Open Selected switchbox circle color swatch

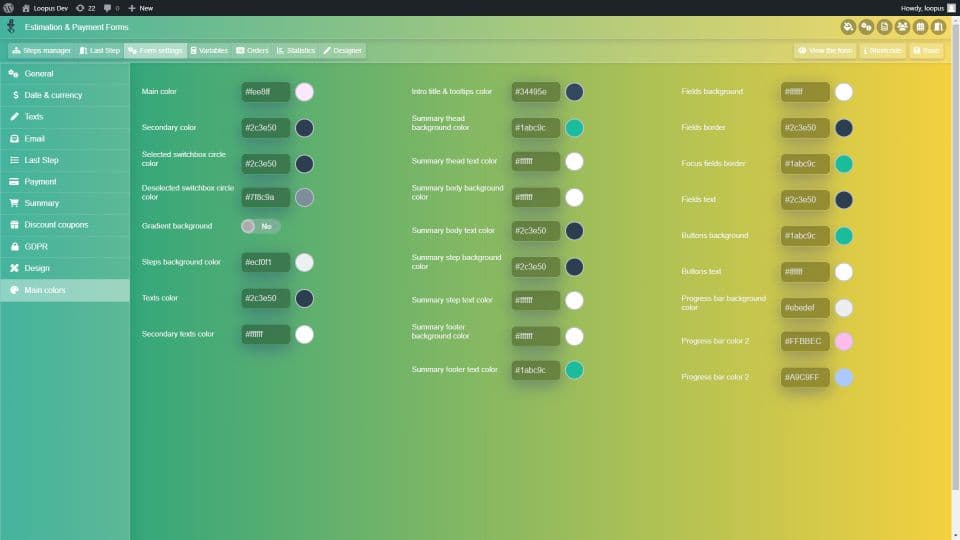tap(304, 163)
